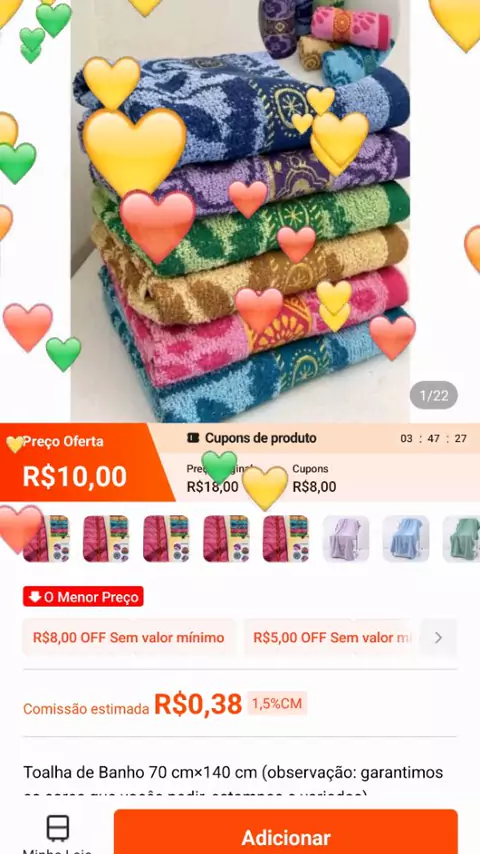This screenshot has height=854, width=480.
Task: Click the coupon ticket icon beside Cupons de produto
Action: [193, 438]
